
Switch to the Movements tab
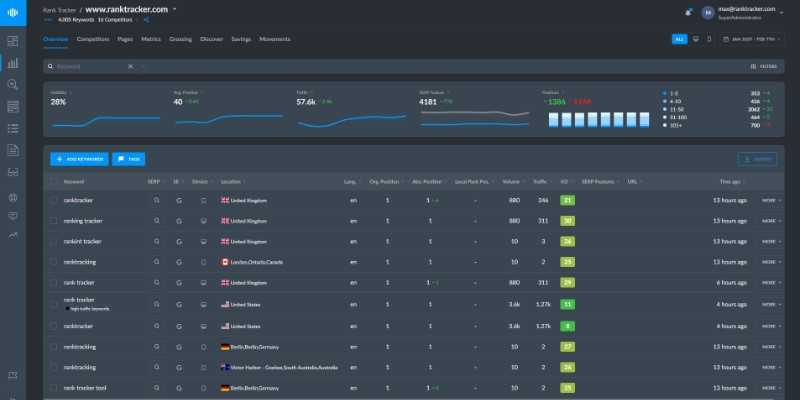tap(275, 39)
